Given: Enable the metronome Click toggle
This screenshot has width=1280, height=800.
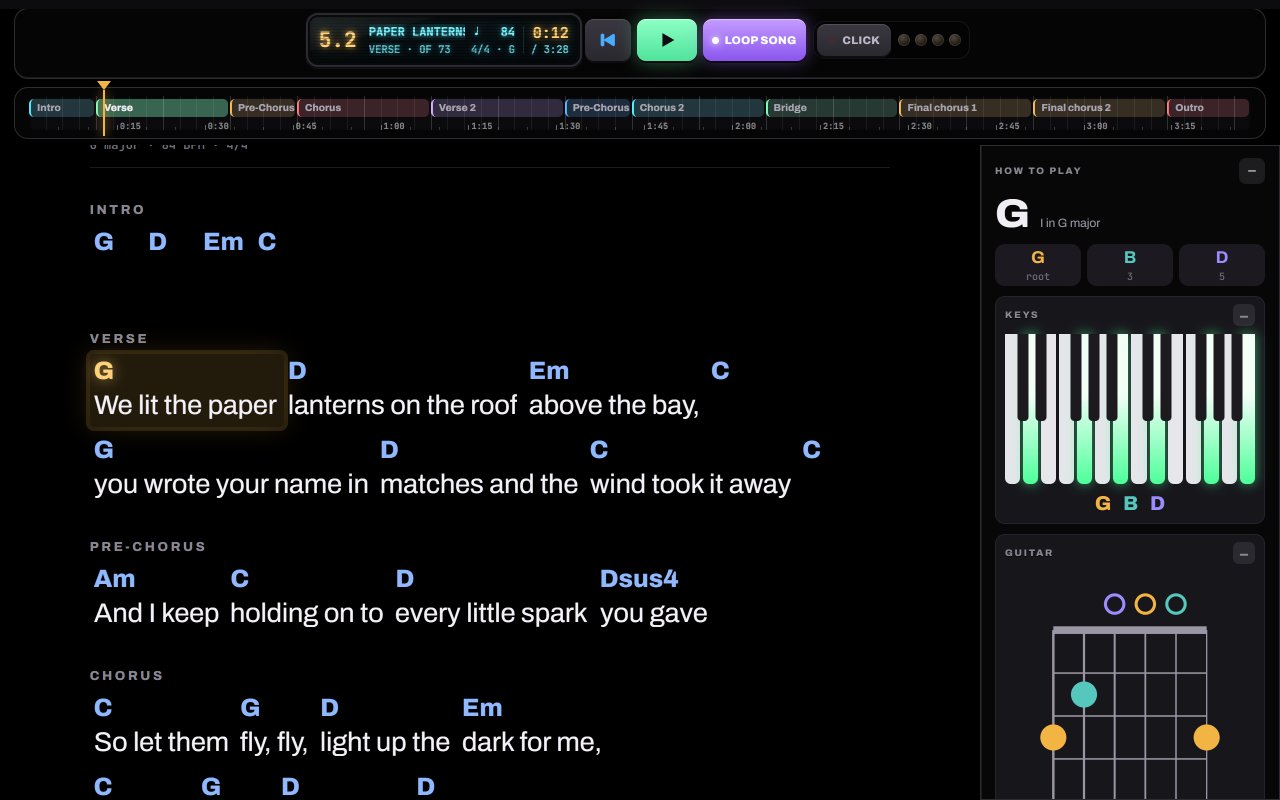Looking at the screenshot, I should click(854, 40).
